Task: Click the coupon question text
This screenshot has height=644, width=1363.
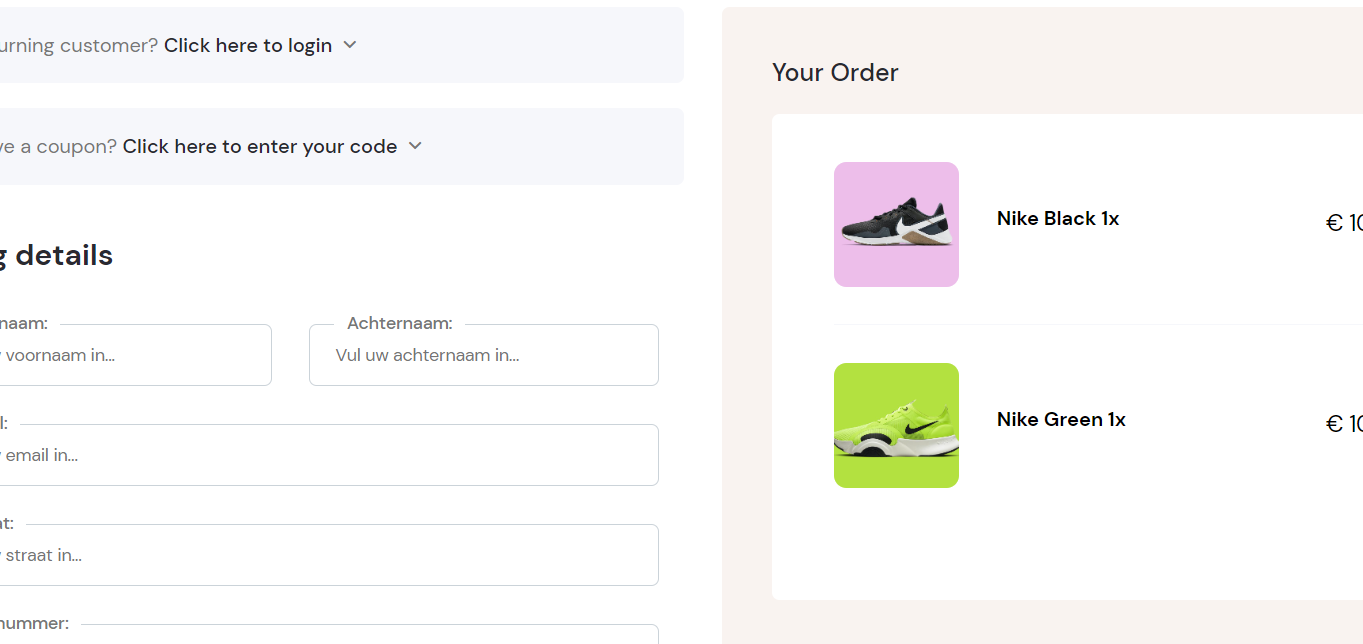Action: (x=58, y=146)
